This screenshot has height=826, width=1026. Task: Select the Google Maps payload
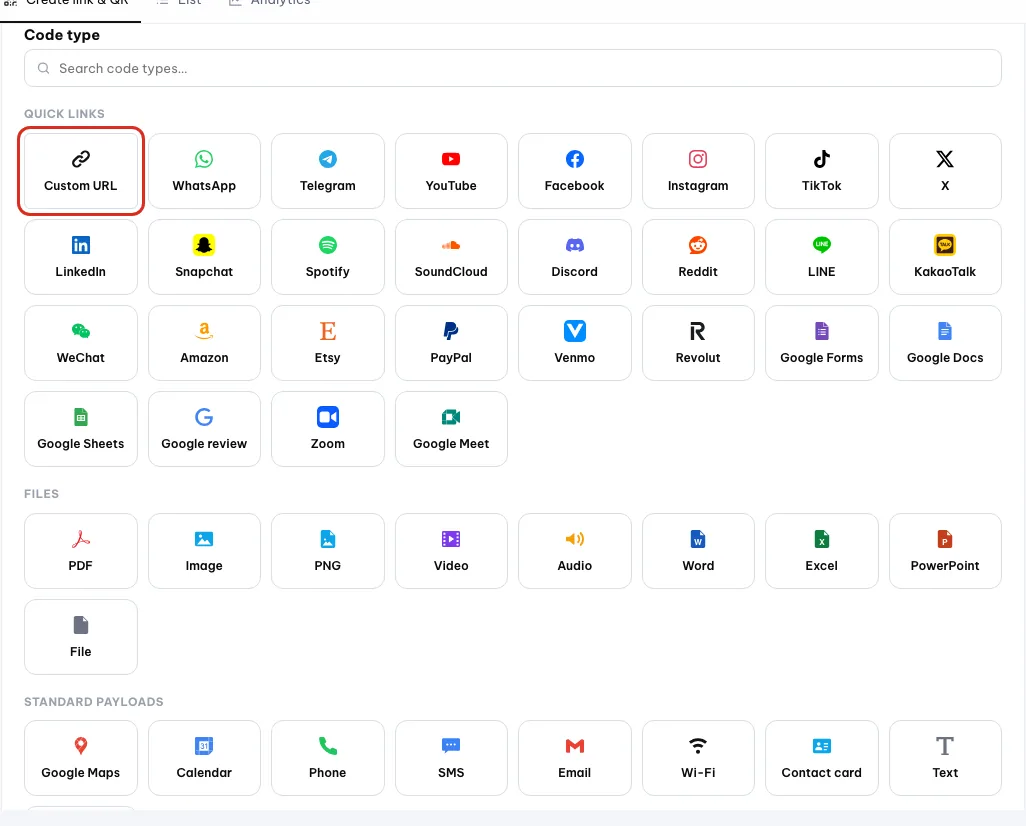click(x=80, y=758)
